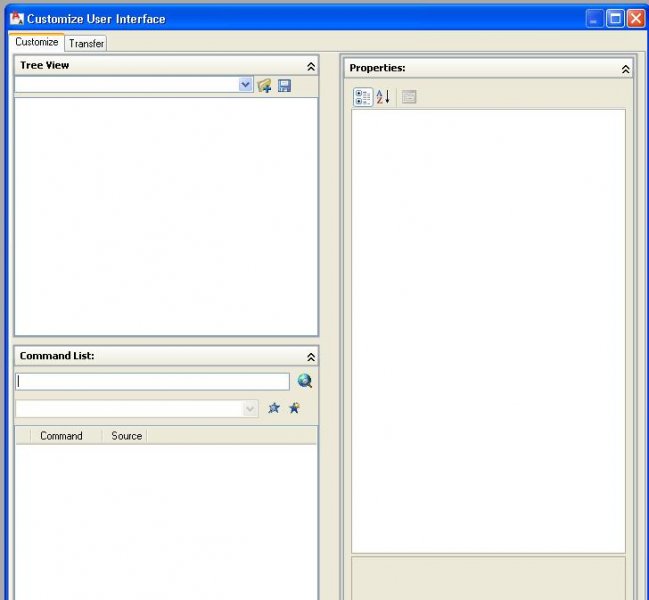The height and width of the screenshot is (600, 649).
Task: Select the Customize tab
Action: tap(36, 42)
